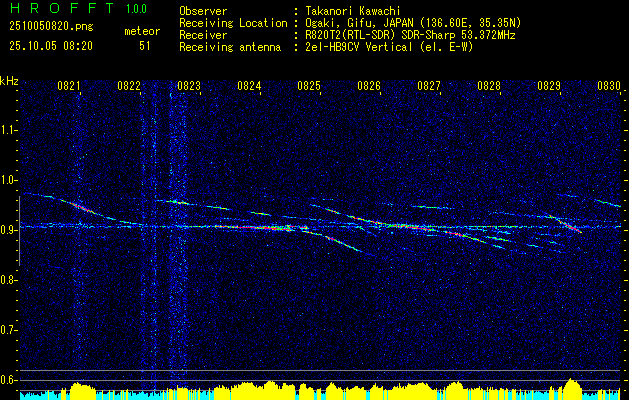Click the 2el-HB9CV Vertical antenna text
Screen dimensions: 629x400
click(x=390, y=47)
